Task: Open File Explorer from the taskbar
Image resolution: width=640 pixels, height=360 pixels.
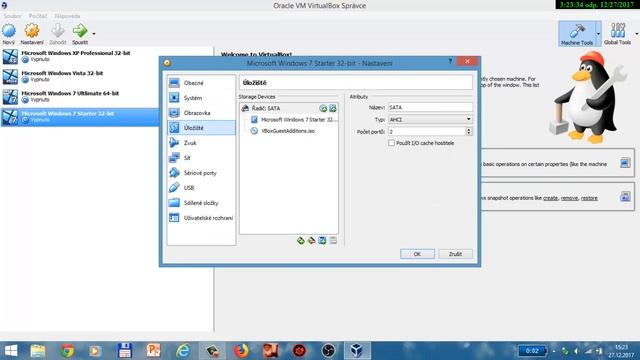Action: pyautogui.click(x=38, y=351)
